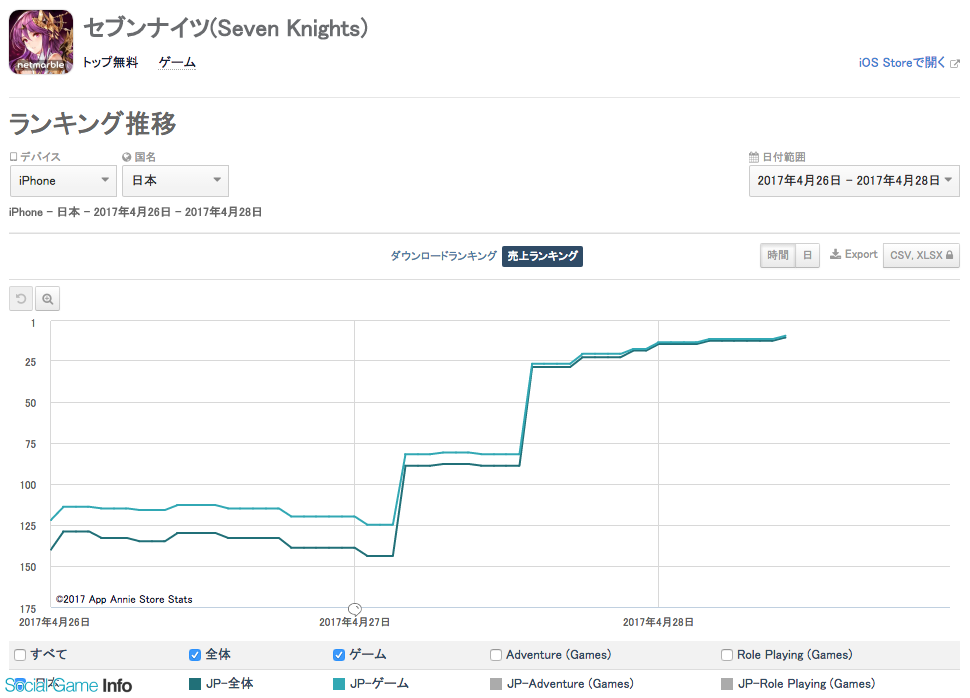
Task: Click the JP-Role Playing (Games) legend swatch
Action: [727, 684]
